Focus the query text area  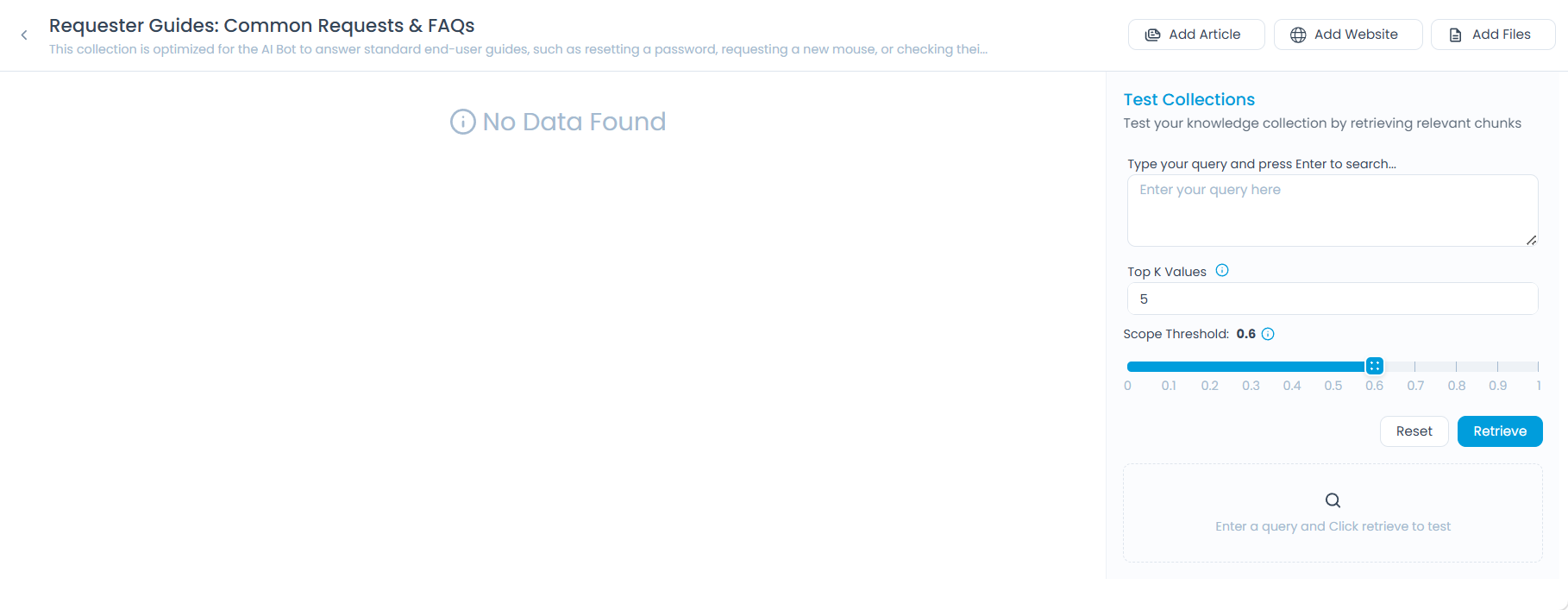(1332, 211)
